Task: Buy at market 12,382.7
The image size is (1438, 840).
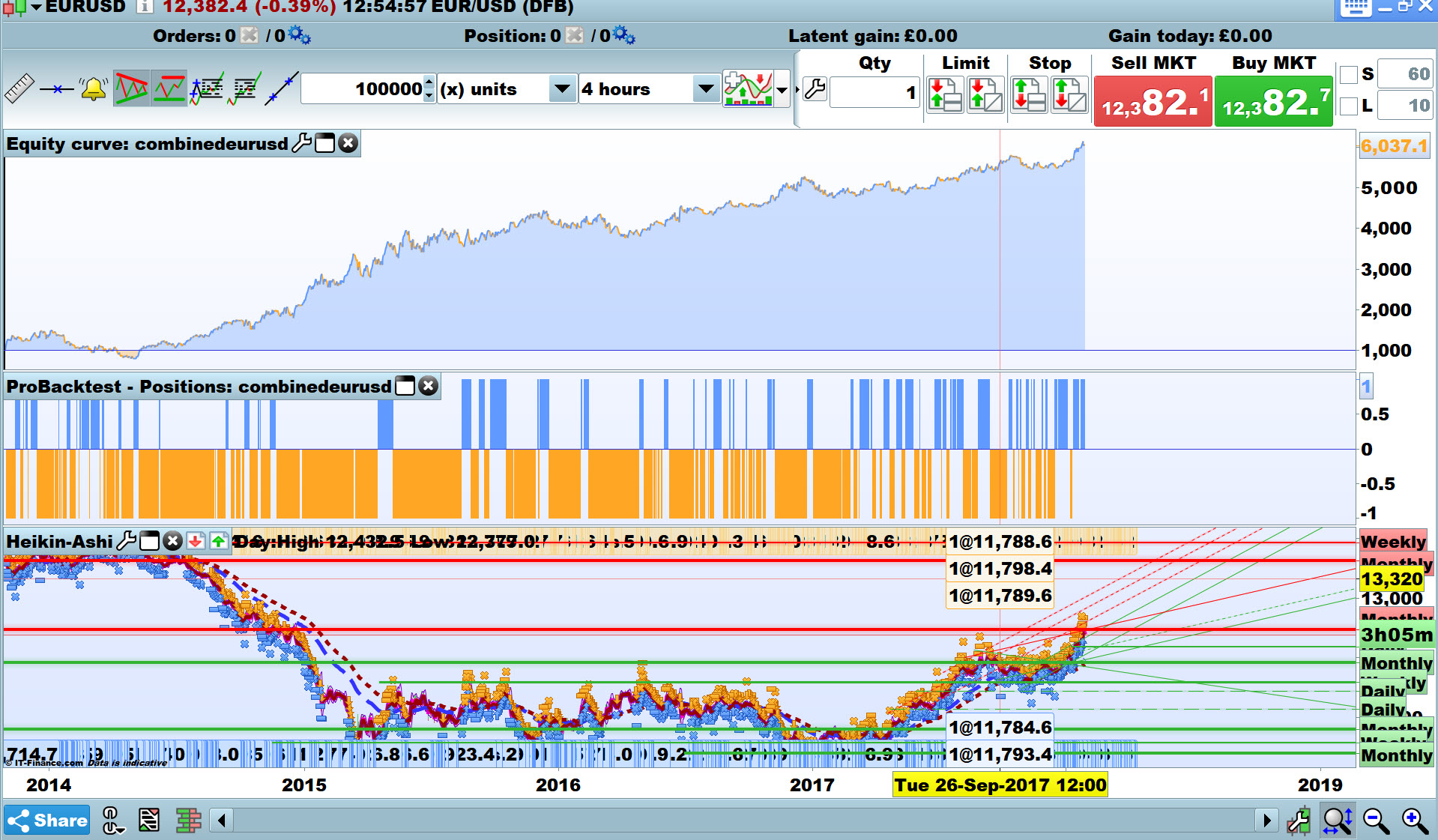Action: tap(1274, 101)
